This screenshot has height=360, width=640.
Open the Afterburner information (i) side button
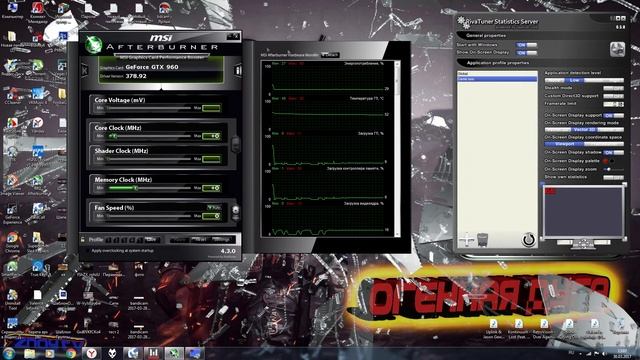238,70
